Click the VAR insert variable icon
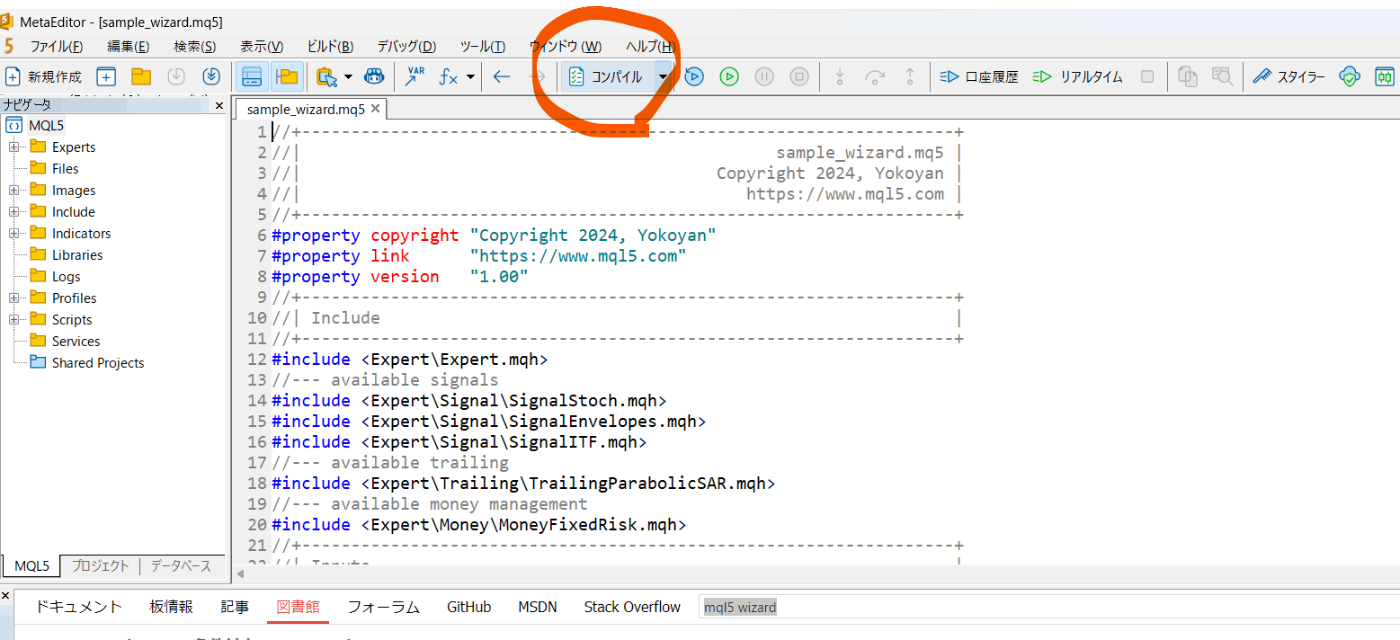This screenshot has width=1400, height=640. tap(415, 76)
